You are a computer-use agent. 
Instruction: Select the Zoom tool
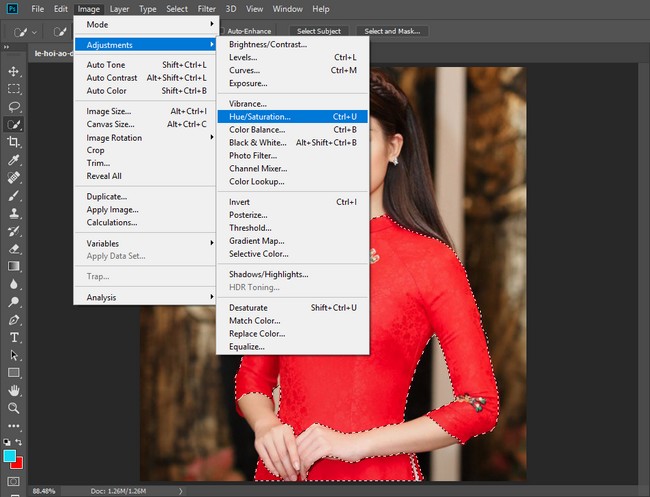point(14,408)
